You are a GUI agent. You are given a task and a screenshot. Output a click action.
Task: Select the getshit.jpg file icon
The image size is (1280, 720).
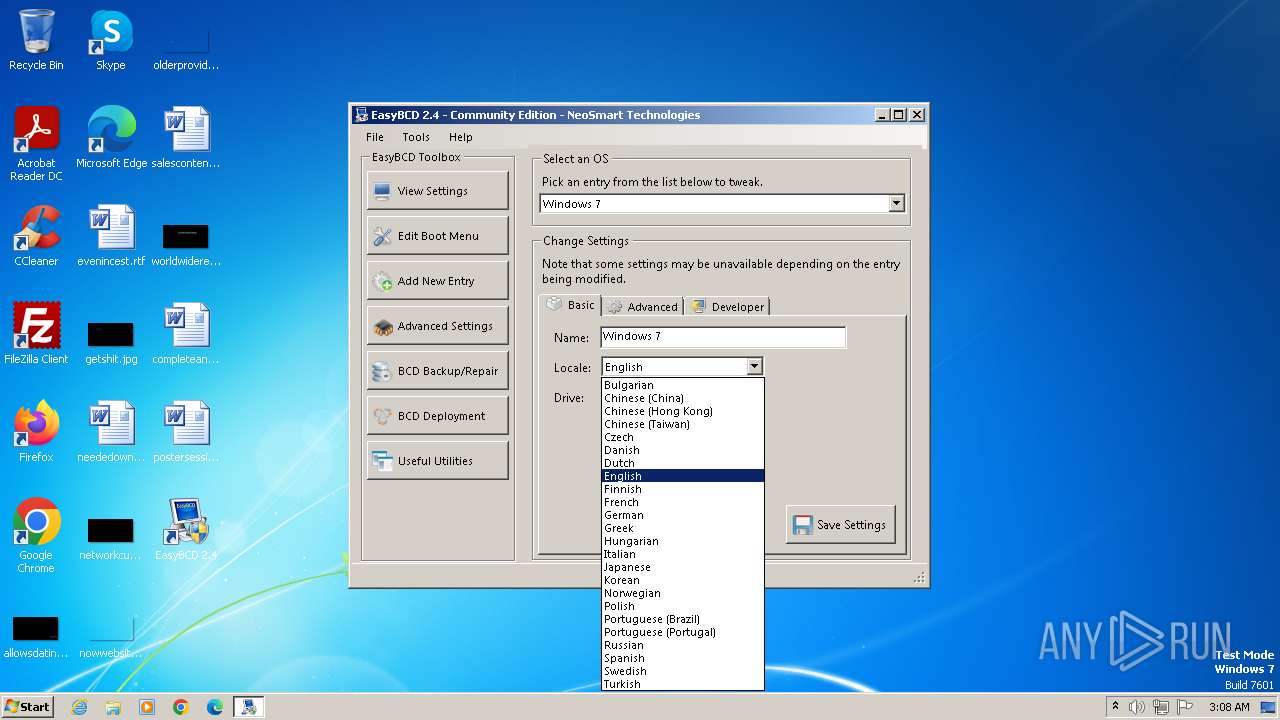(x=111, y=340)
